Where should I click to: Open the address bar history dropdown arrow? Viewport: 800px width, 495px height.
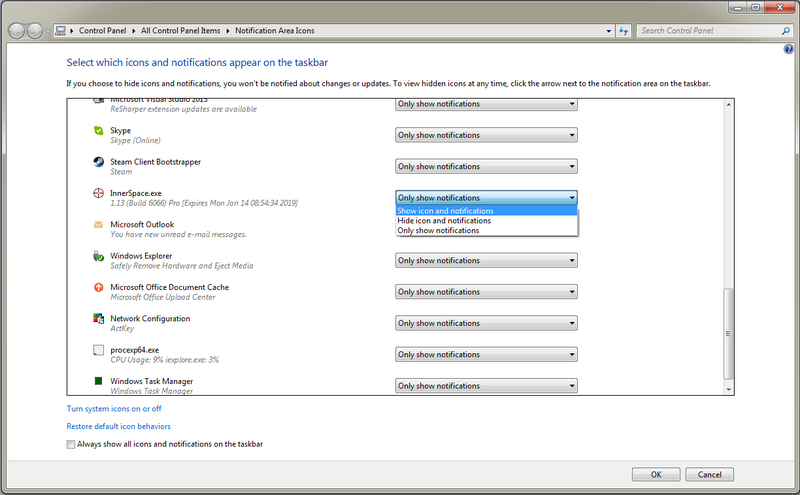[x=609, y=31]
